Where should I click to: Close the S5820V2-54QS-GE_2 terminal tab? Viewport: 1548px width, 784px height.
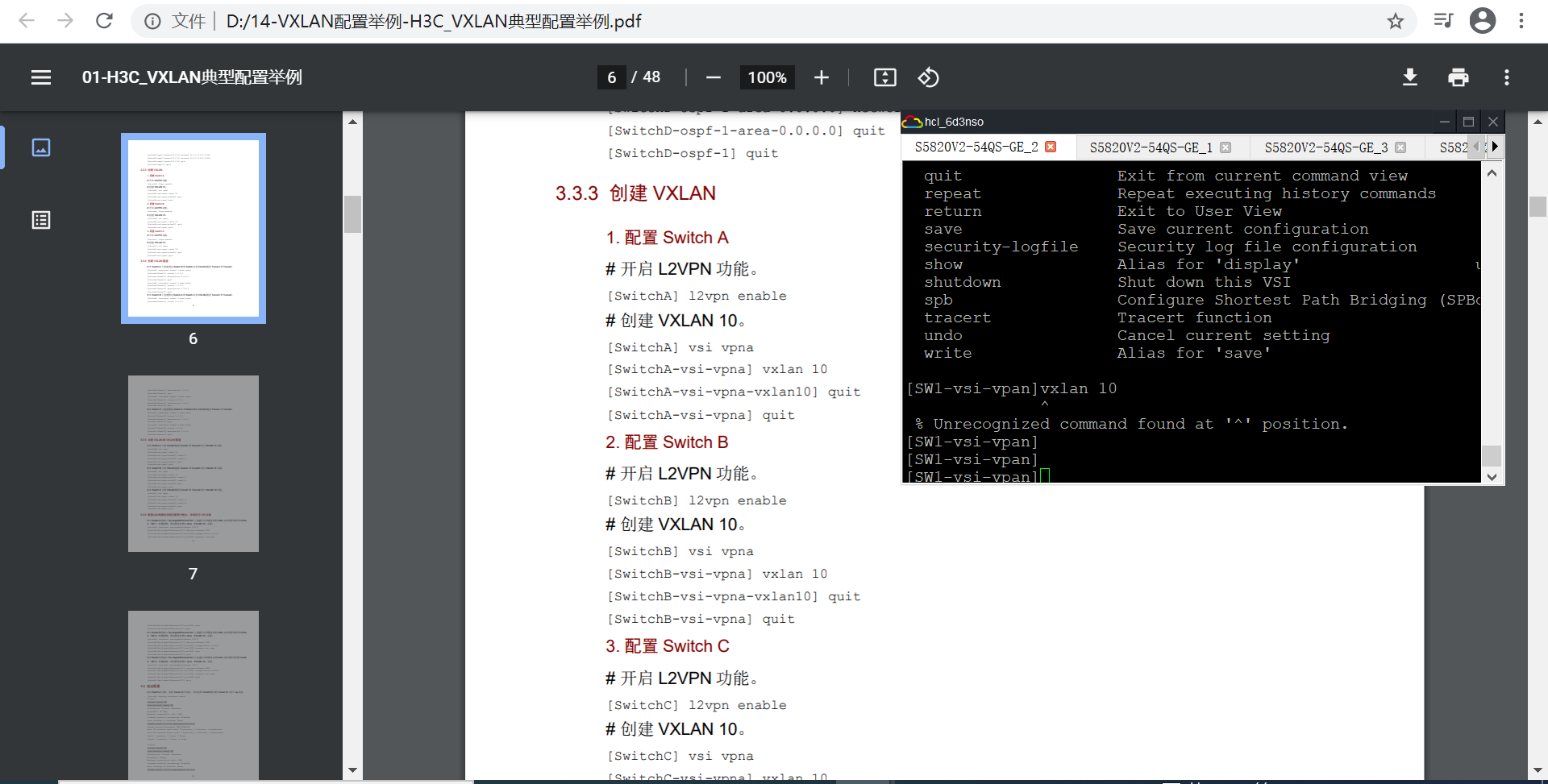pyautogui.click(x=1051, y=147)
